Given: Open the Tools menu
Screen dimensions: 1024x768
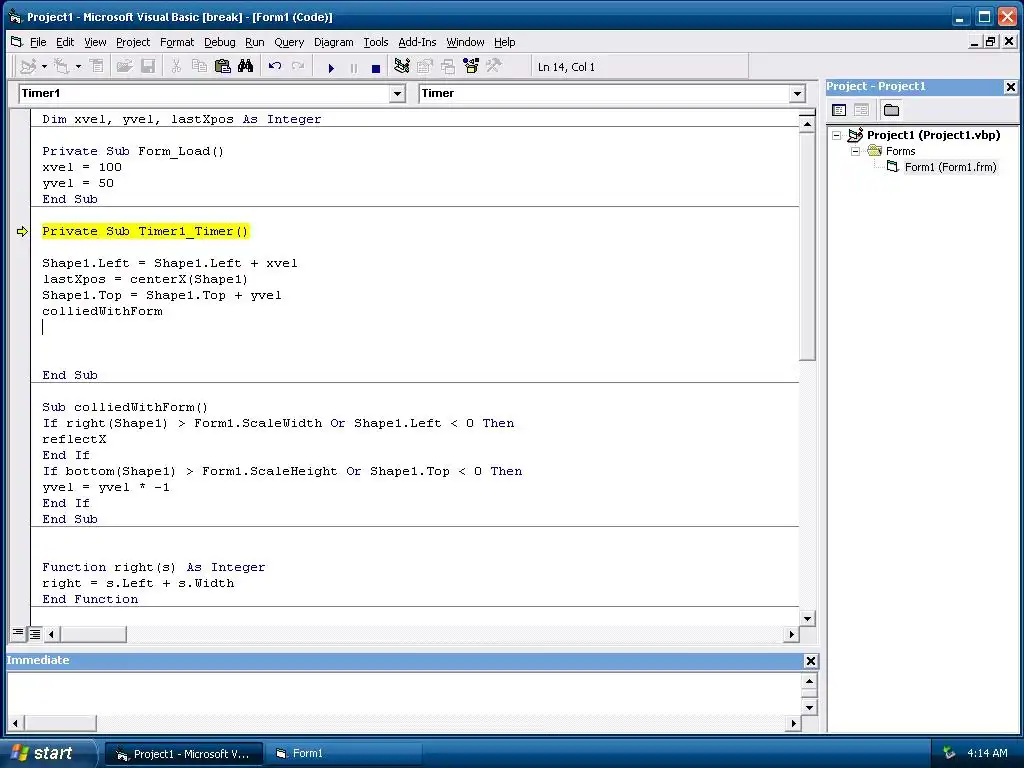Looking at the screenshot, I should coord(376,42).
